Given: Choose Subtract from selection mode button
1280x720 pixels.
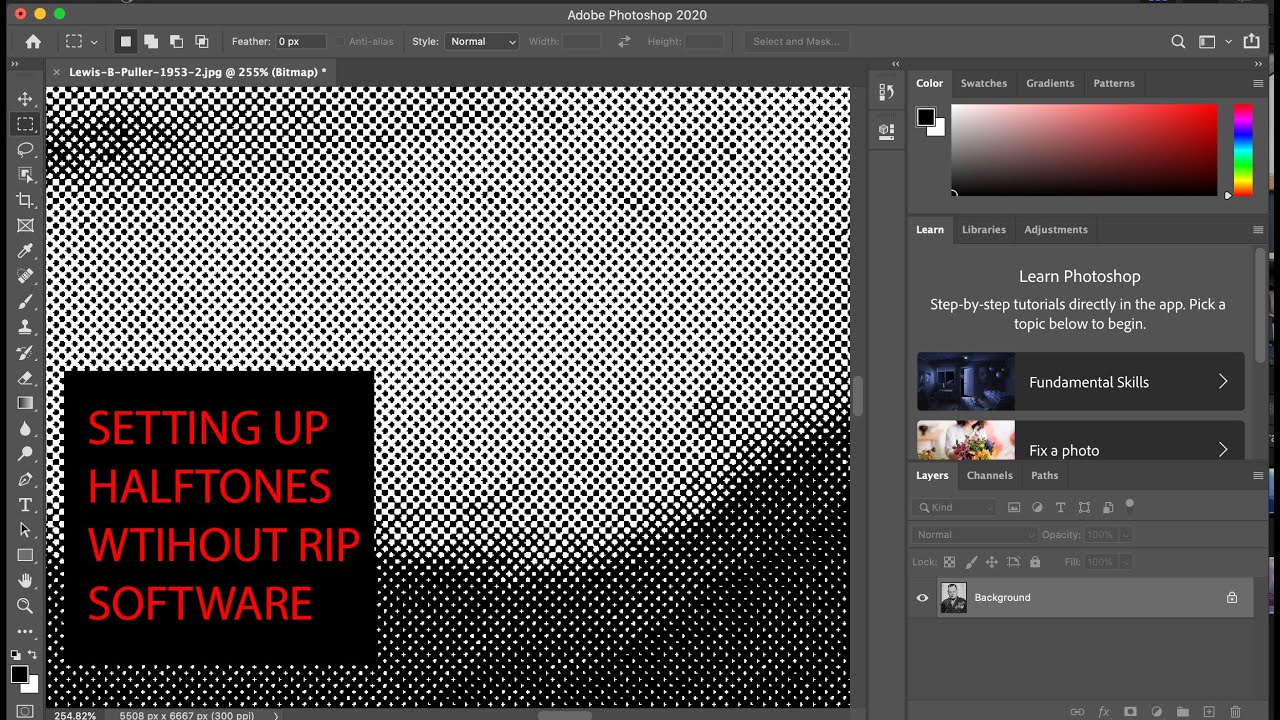Looking at the screenshot, I should point(176,41).
